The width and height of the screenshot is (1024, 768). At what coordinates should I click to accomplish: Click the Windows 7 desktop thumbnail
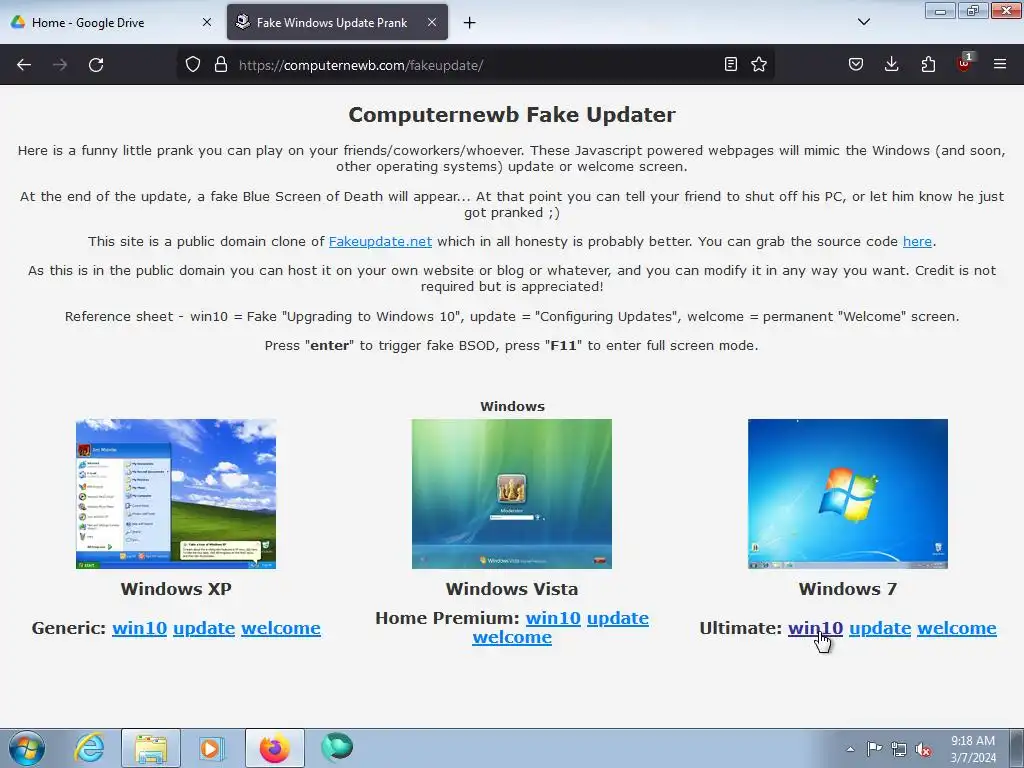pyautogui.click(x=848, y=494)
